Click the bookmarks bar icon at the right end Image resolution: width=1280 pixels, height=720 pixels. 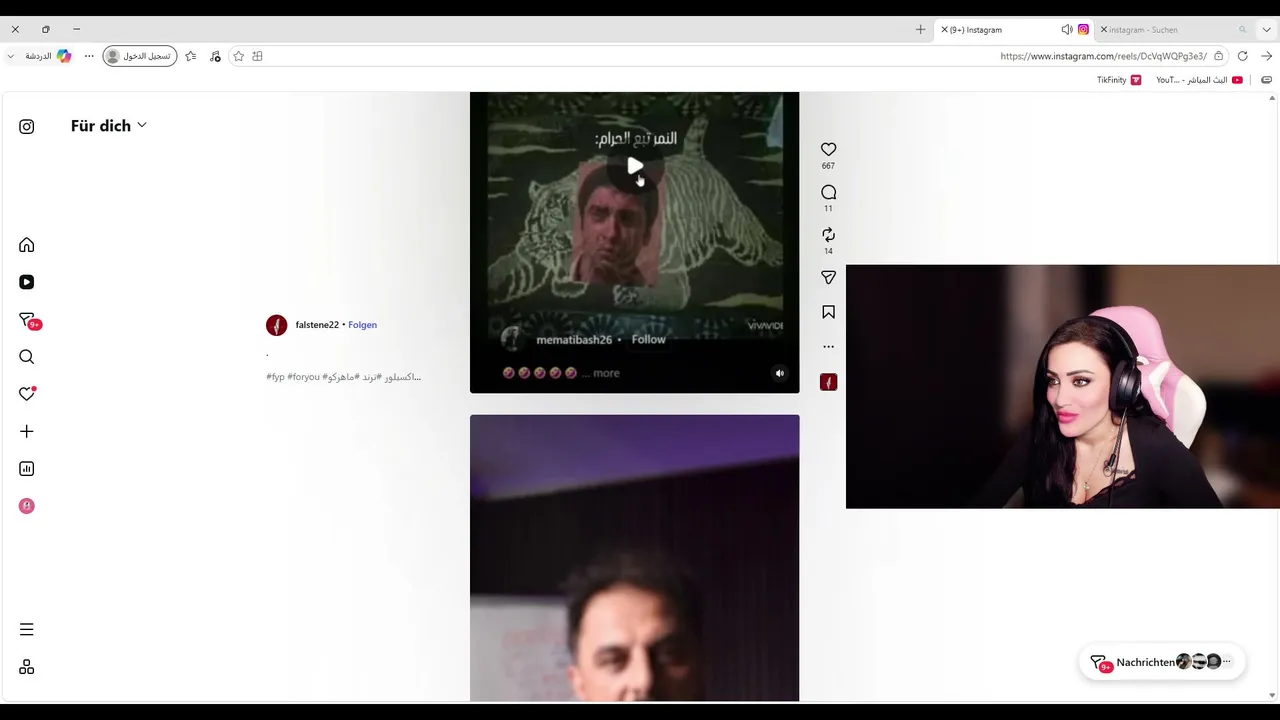[1266, 80]
